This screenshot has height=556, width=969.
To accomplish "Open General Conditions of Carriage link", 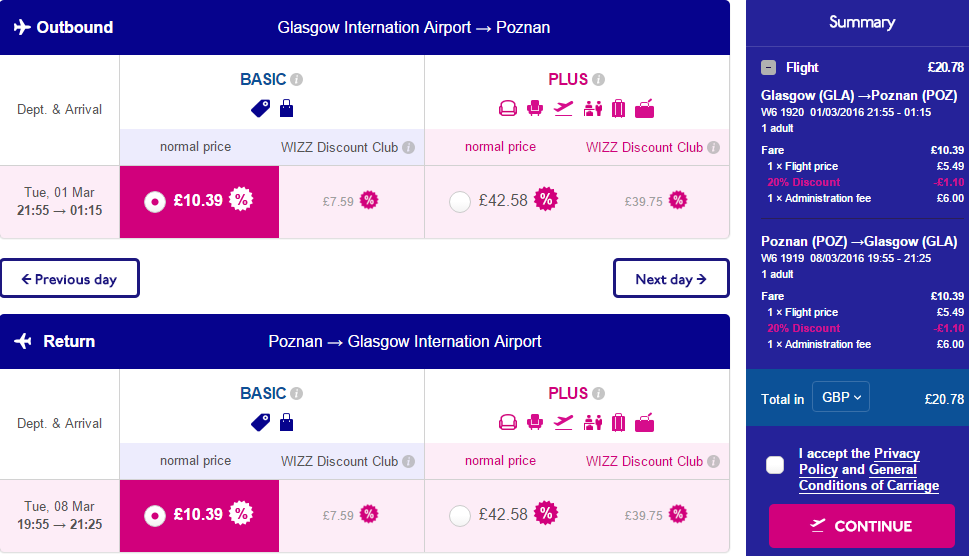I will [869, 478].
